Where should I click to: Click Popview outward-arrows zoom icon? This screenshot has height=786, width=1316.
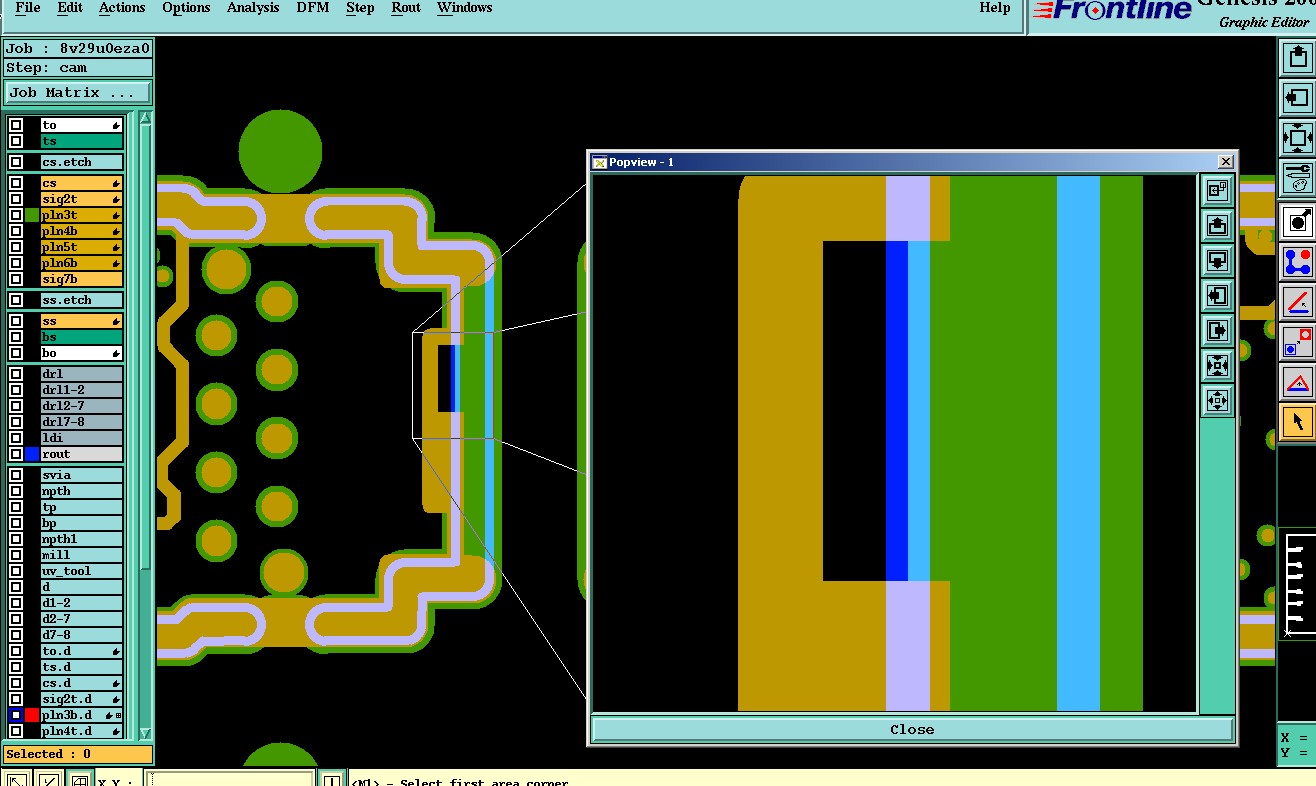(x=1217, y=401)
